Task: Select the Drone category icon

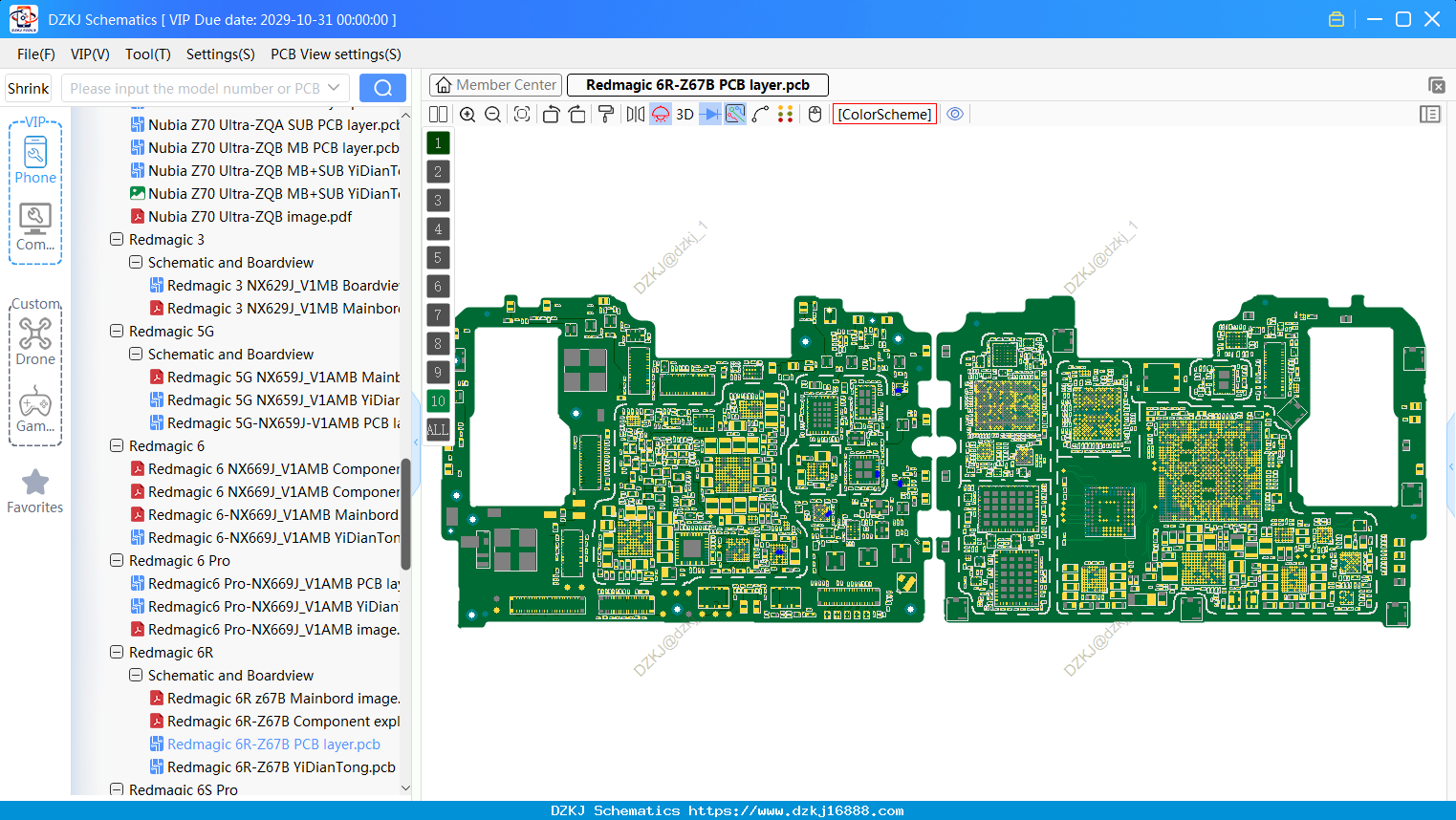Action: pyautogui.click(x=35, y=341)
